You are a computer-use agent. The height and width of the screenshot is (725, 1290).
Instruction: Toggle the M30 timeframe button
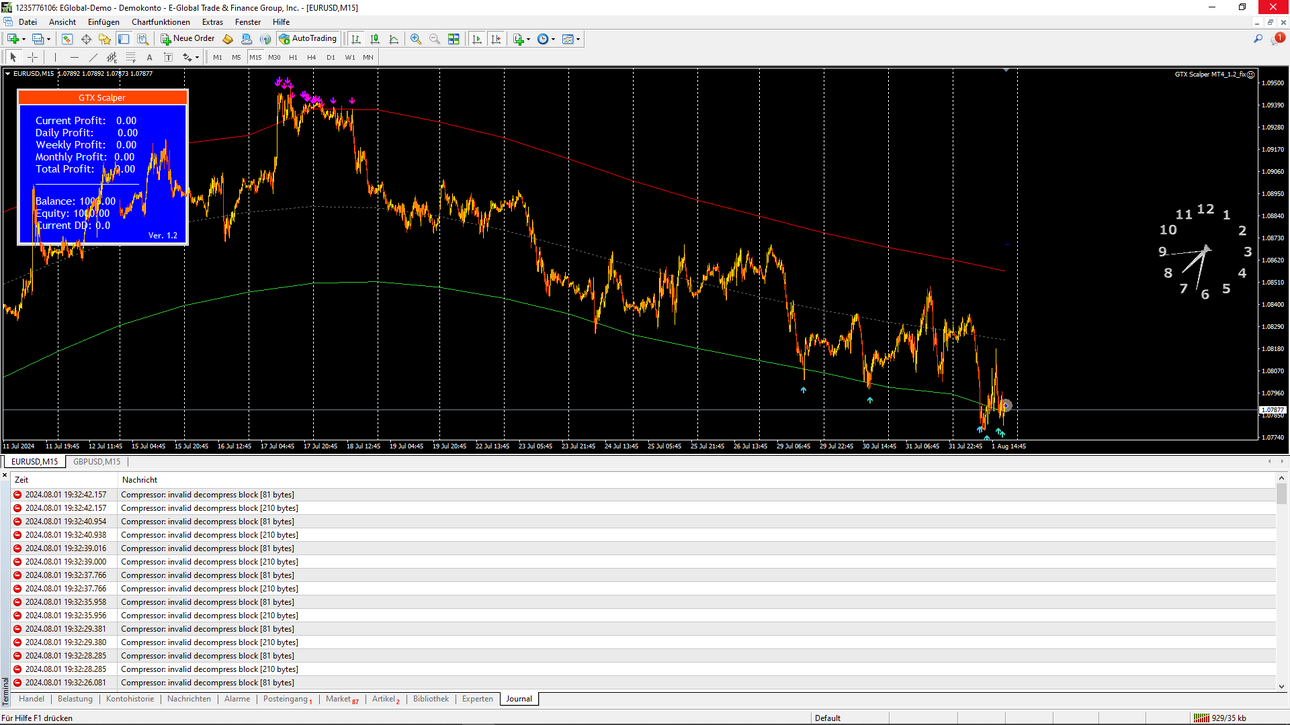[274, 58]
